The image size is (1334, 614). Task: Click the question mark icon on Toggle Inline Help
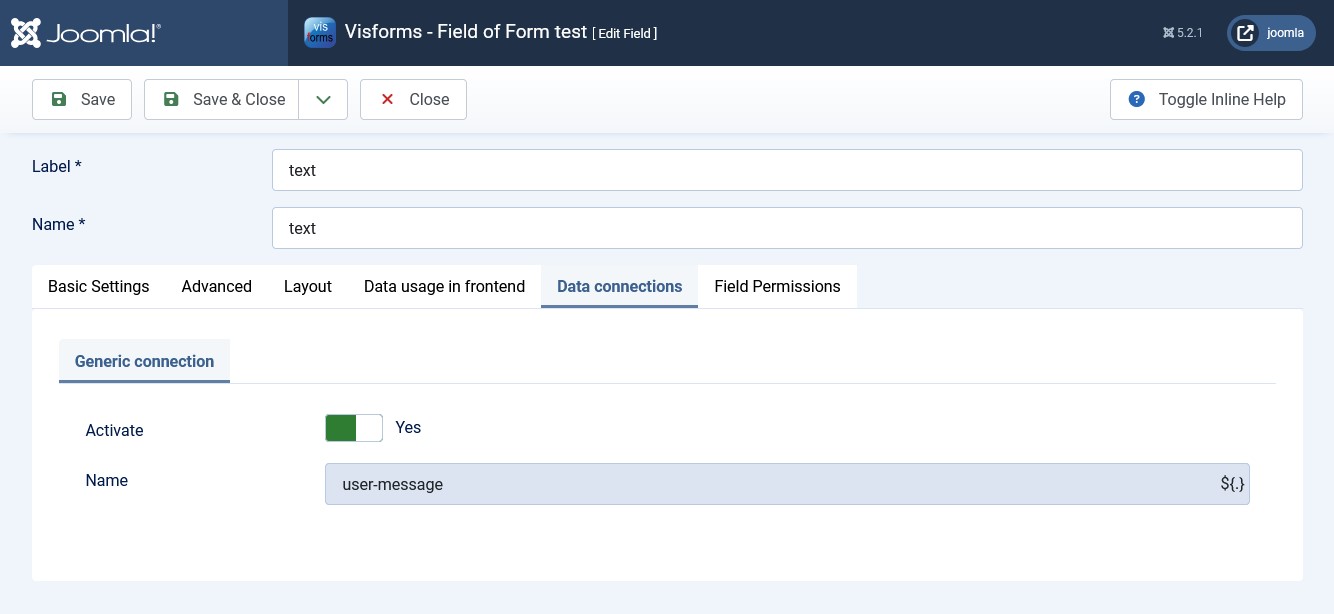tap(1137, 99)
